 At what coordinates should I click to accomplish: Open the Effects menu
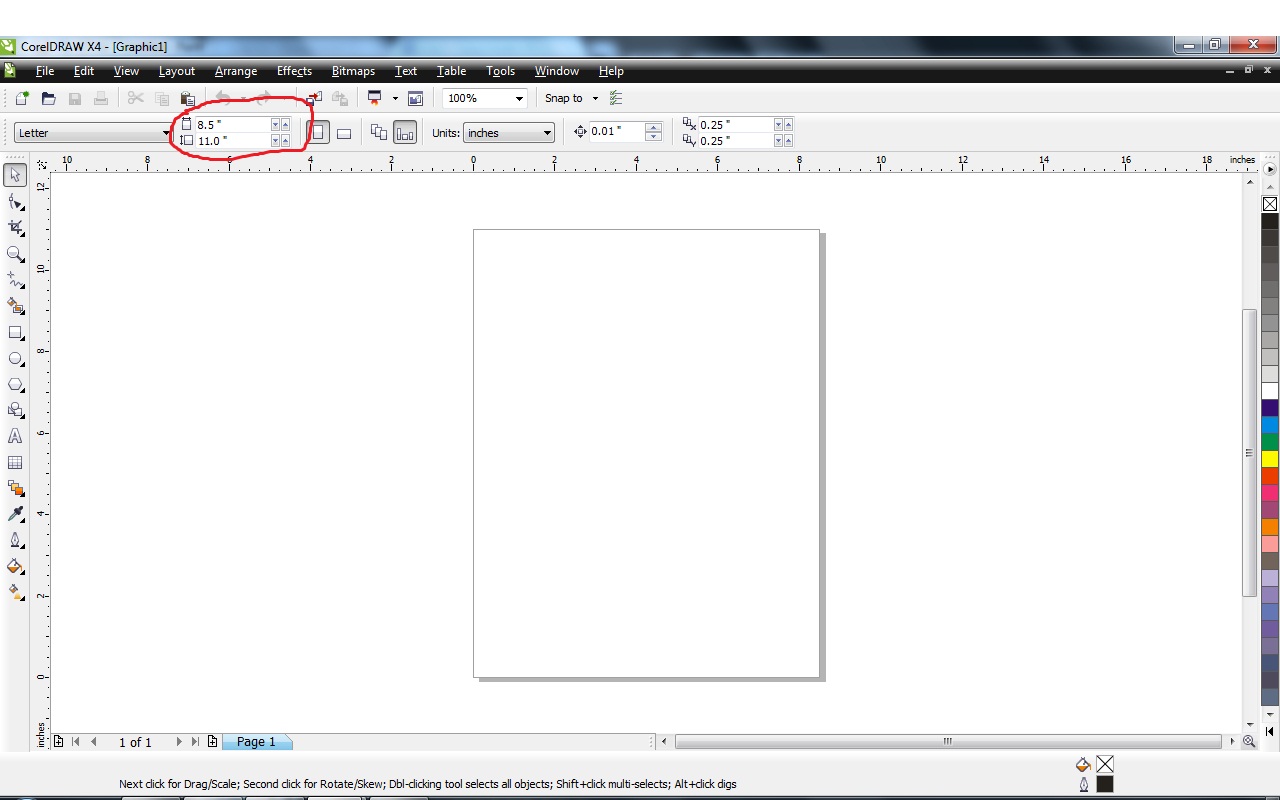click(294, 71)
